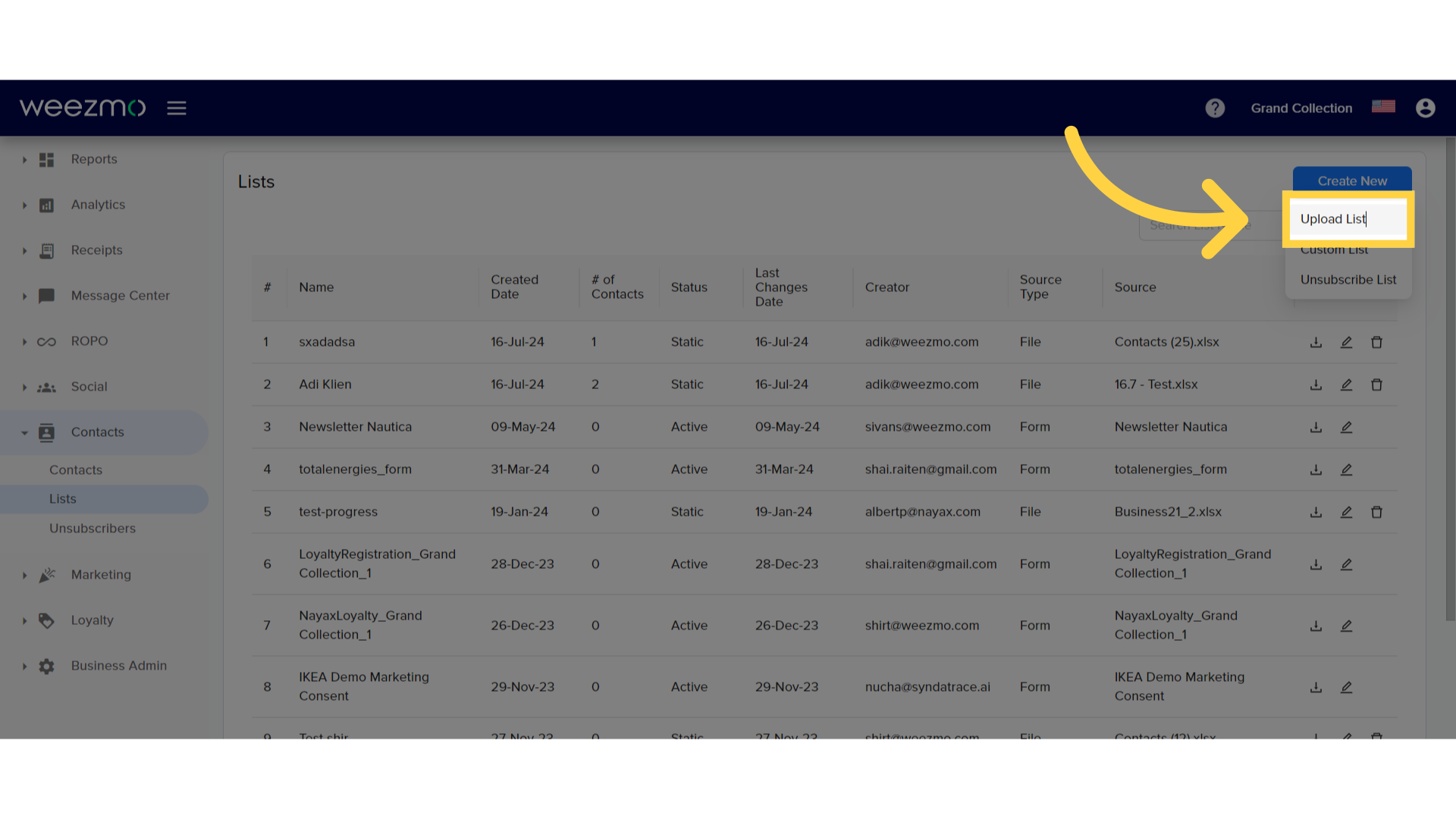Select Unsubscribe List from the dropdown
Screen dimensions: 1456x819
[1348, 280]
